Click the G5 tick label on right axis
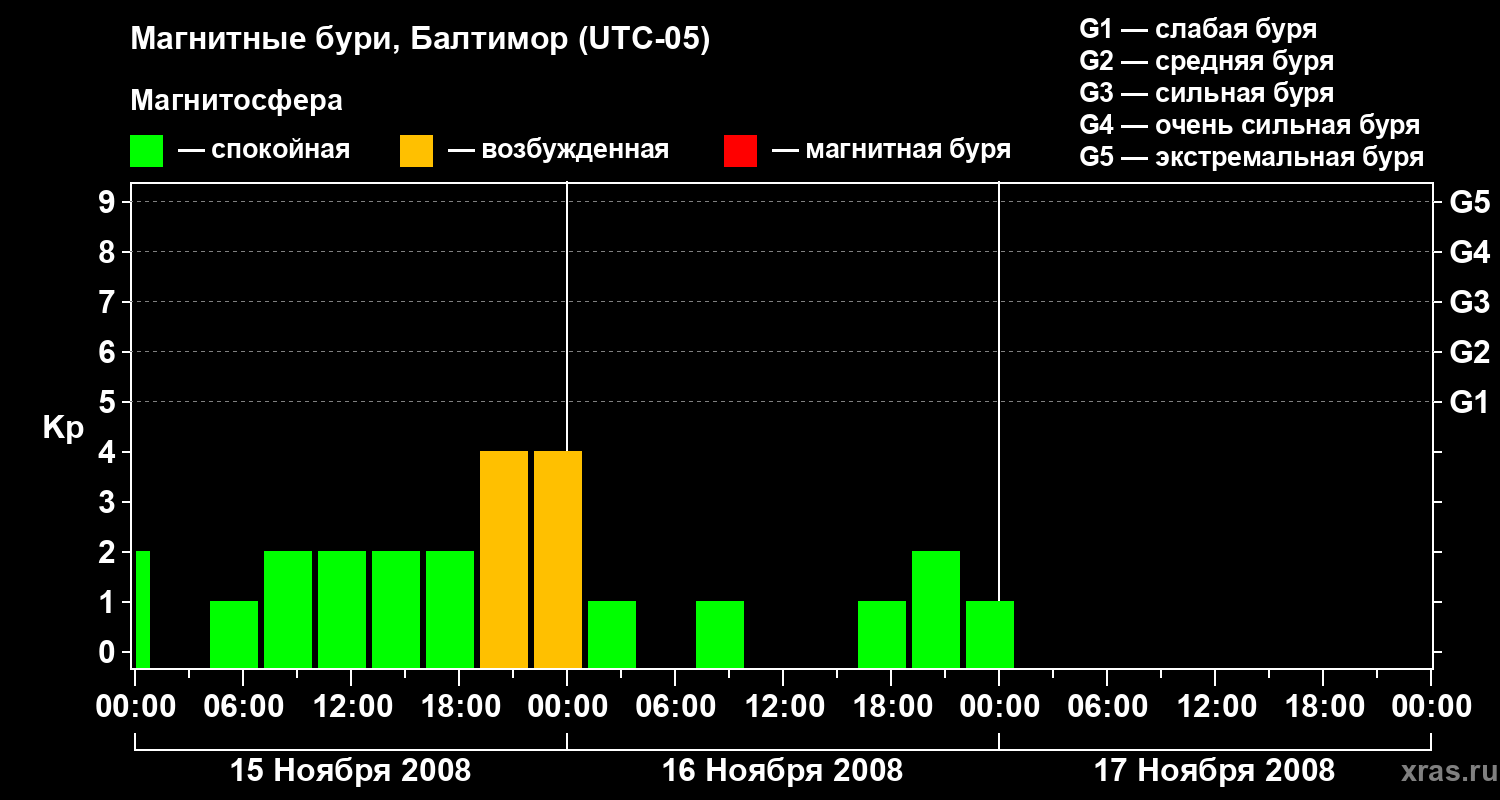The width and height of the screenshot is (1500, 800). [1469, 202]
